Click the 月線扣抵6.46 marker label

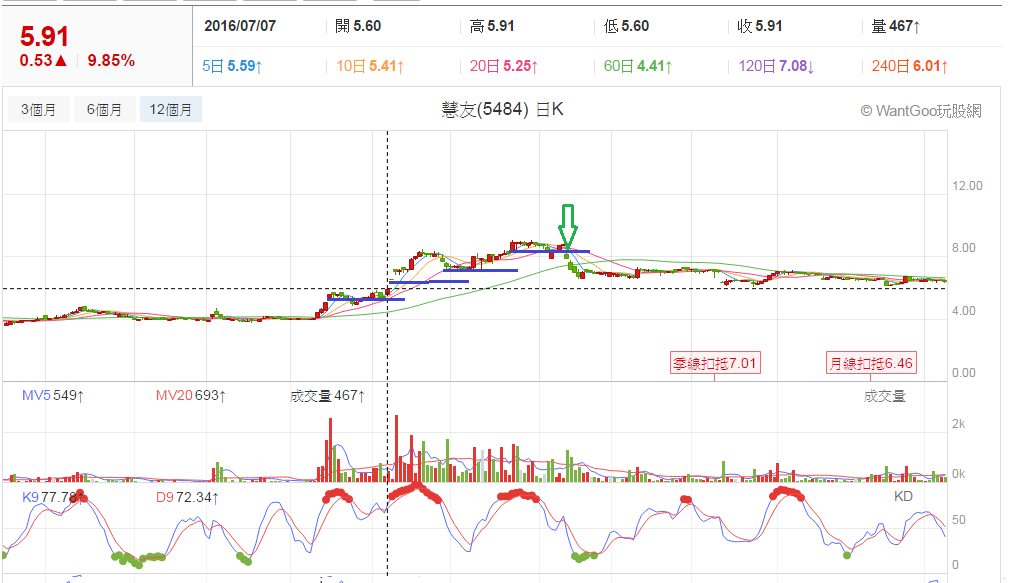[x=871, y=363]
